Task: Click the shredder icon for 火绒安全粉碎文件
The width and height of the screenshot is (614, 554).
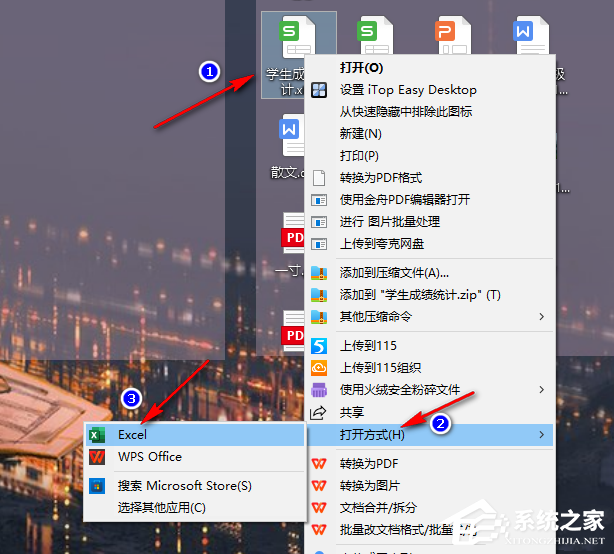Action: [x=319, y=390]
